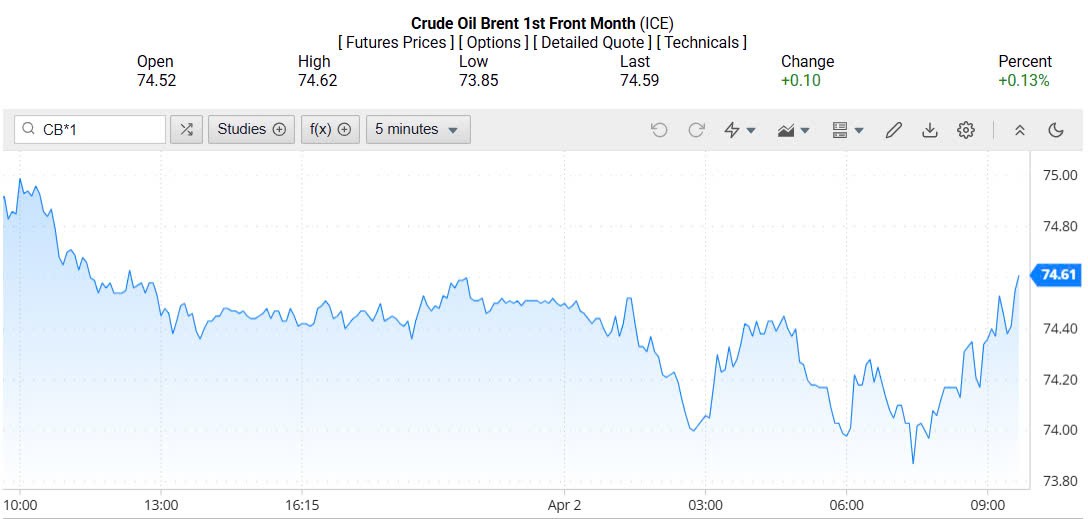
Task: View the Detailed Quote link
Action: pyautogui.click(x=594, y=42)
